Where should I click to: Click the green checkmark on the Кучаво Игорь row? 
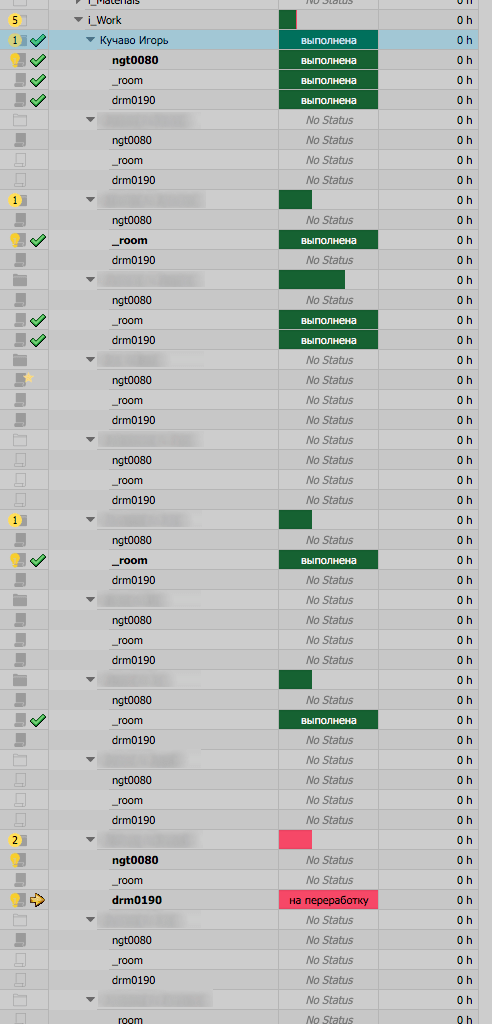click(38, 40)
